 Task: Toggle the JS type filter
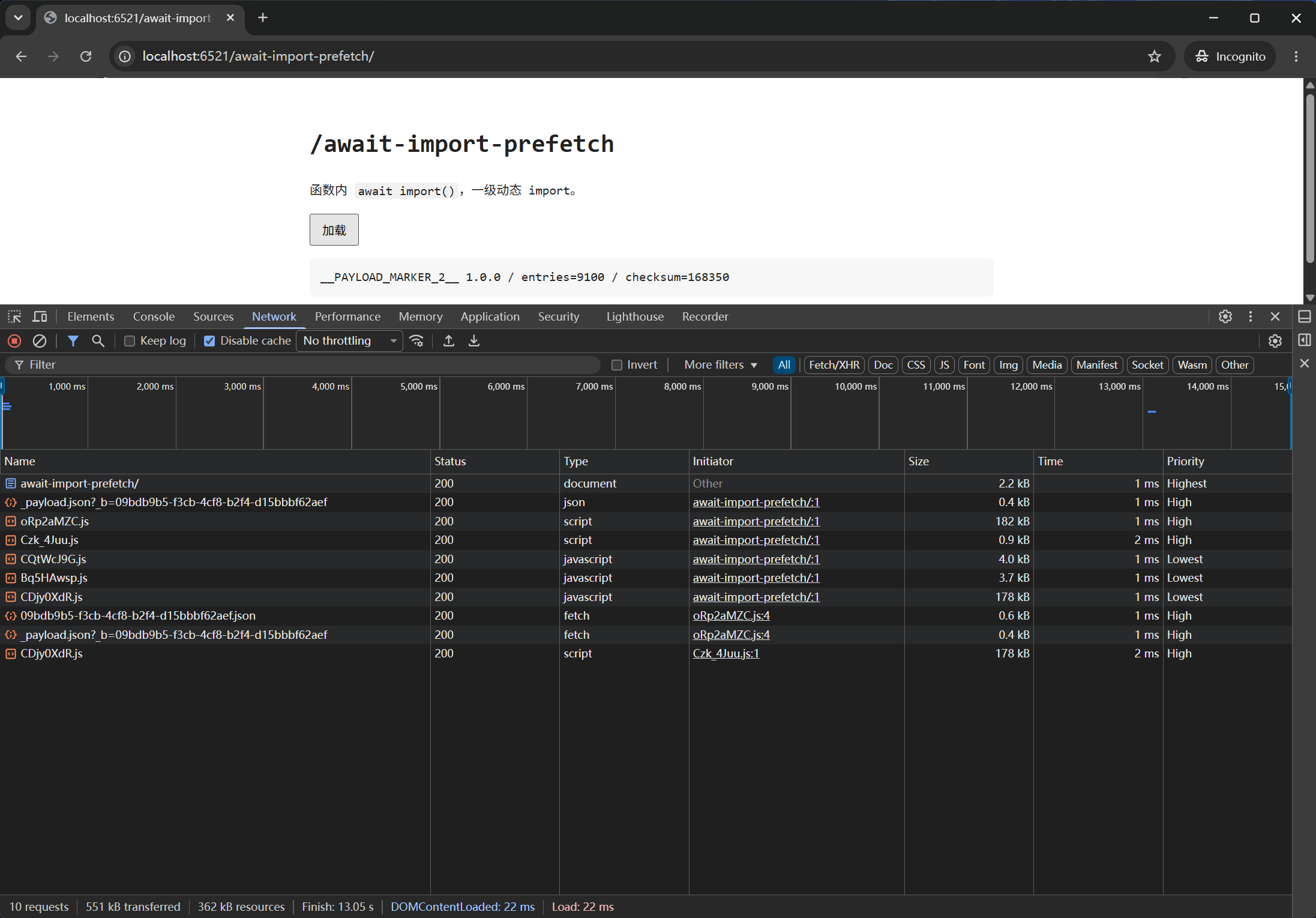point(944,365)
